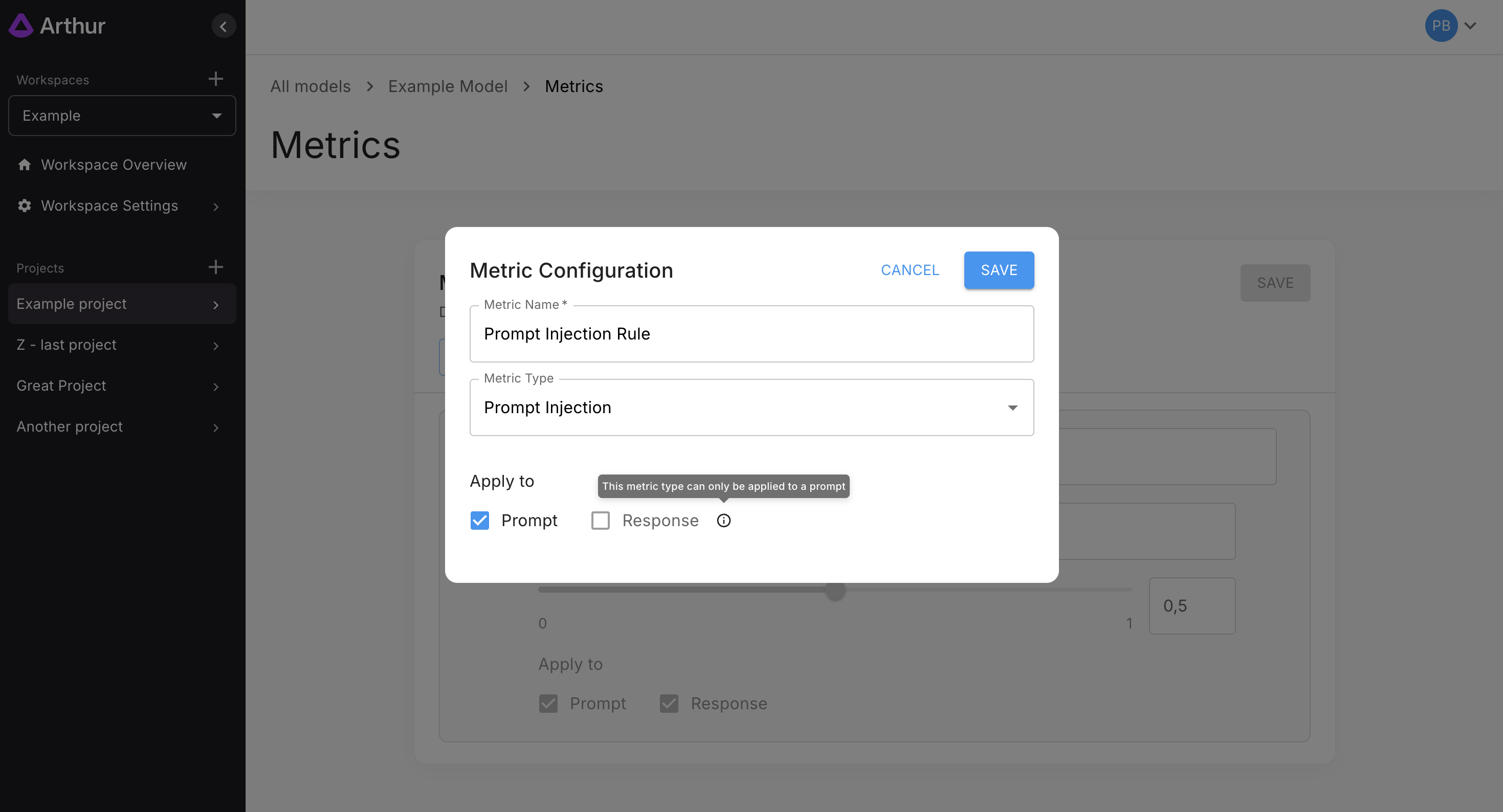The image size is (1503, 812).
Task: Click the Arthur logo icon
Action: 21,26
